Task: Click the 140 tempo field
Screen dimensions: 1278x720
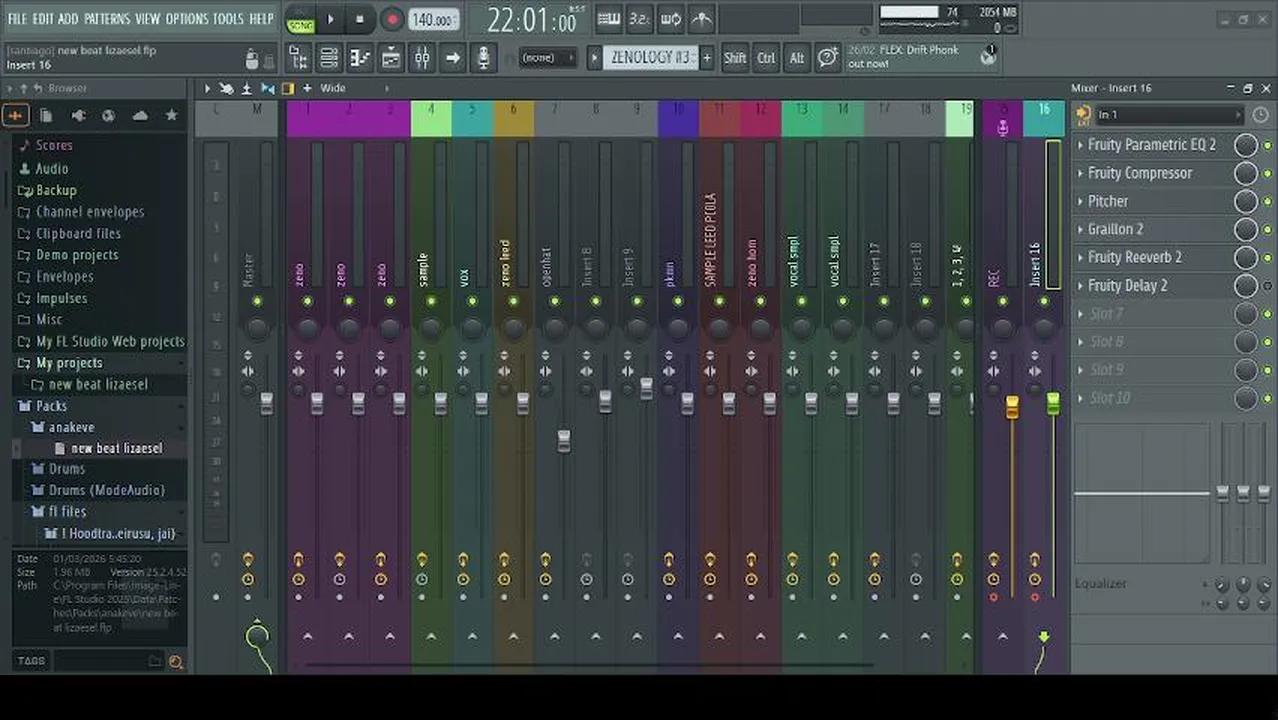Action: coord(434,19)
